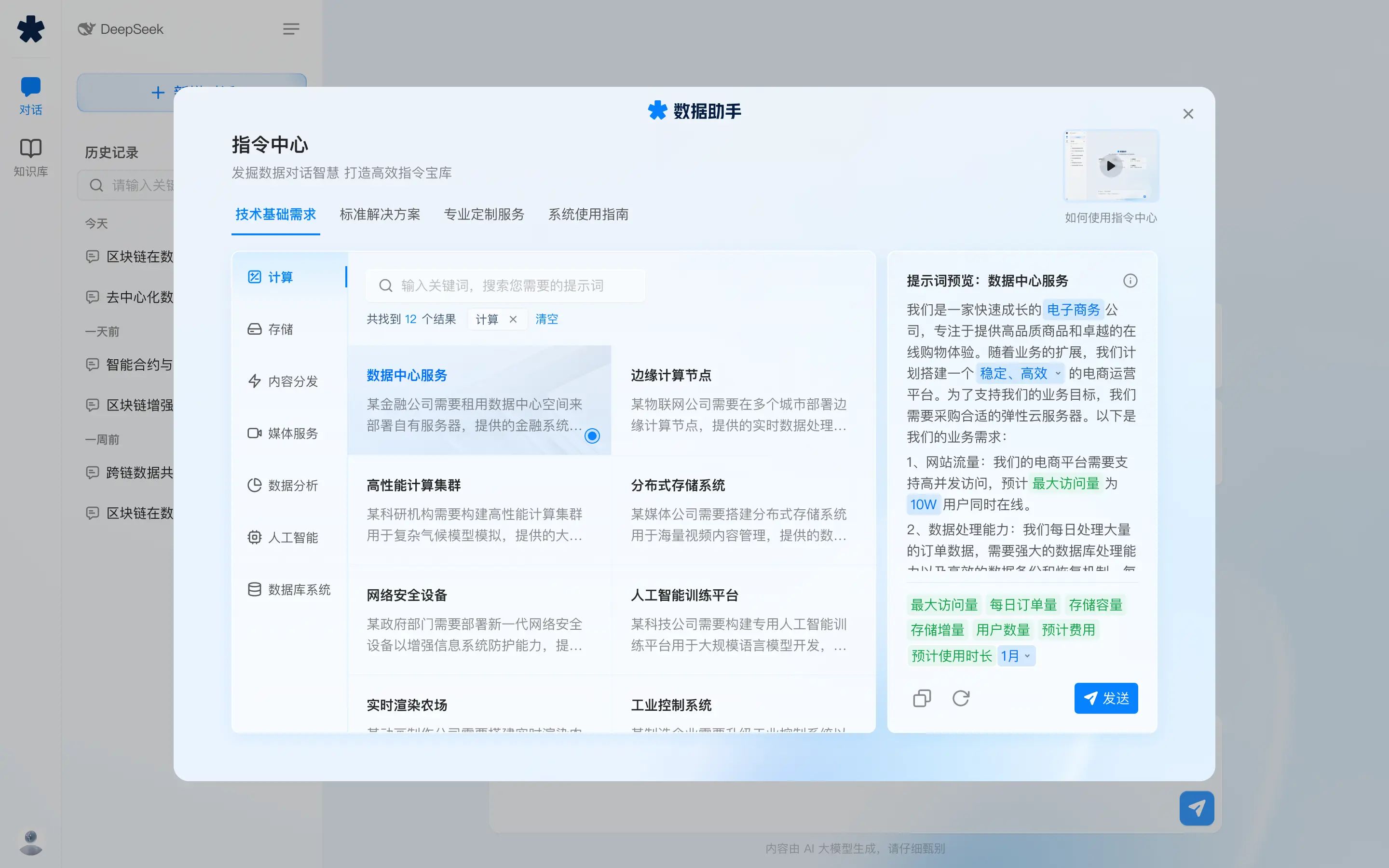The image size is (1389, 868).
Task: Switch to the 标准解决方案 tab
Action: pyautogui.click(x=380, y=215)
